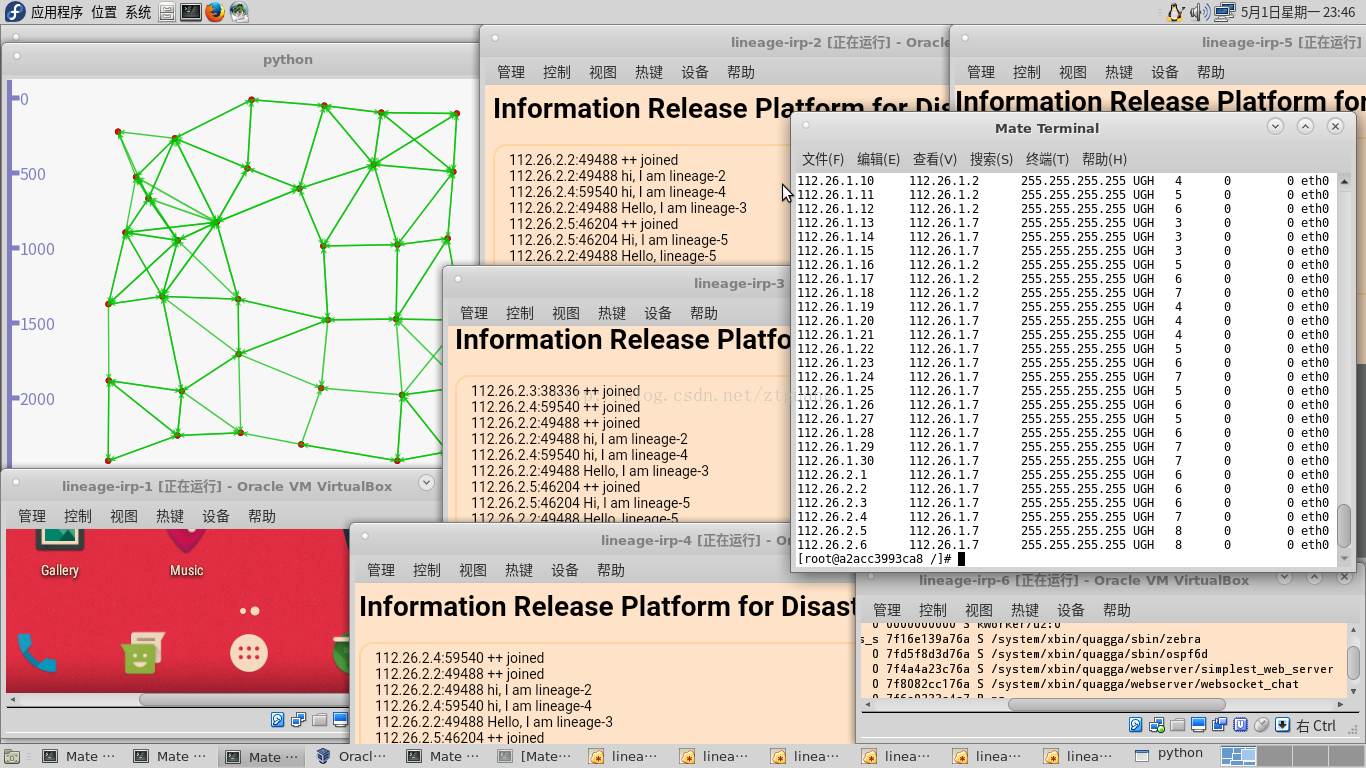Open 热键 menu in lineage-irp-6 window
Viewport: 1366px width, 768px height.
click(1025, 610)
